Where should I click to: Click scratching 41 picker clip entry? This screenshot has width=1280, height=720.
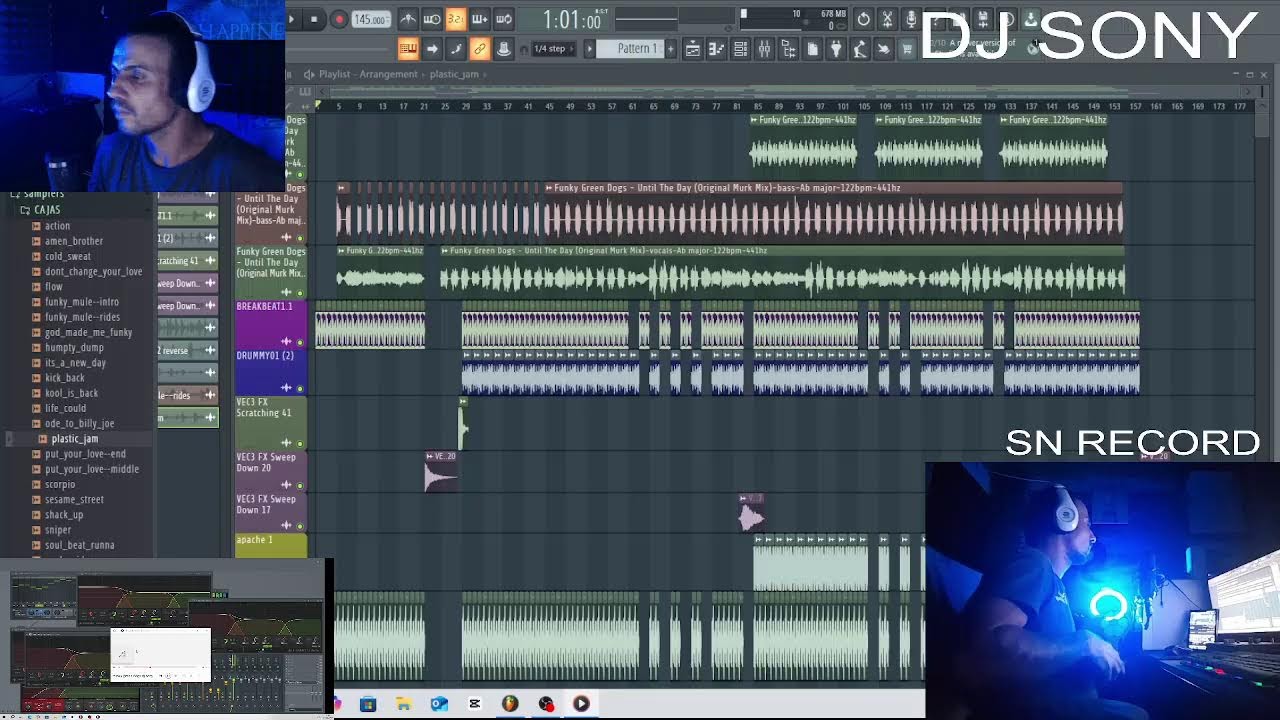(187, 260)
